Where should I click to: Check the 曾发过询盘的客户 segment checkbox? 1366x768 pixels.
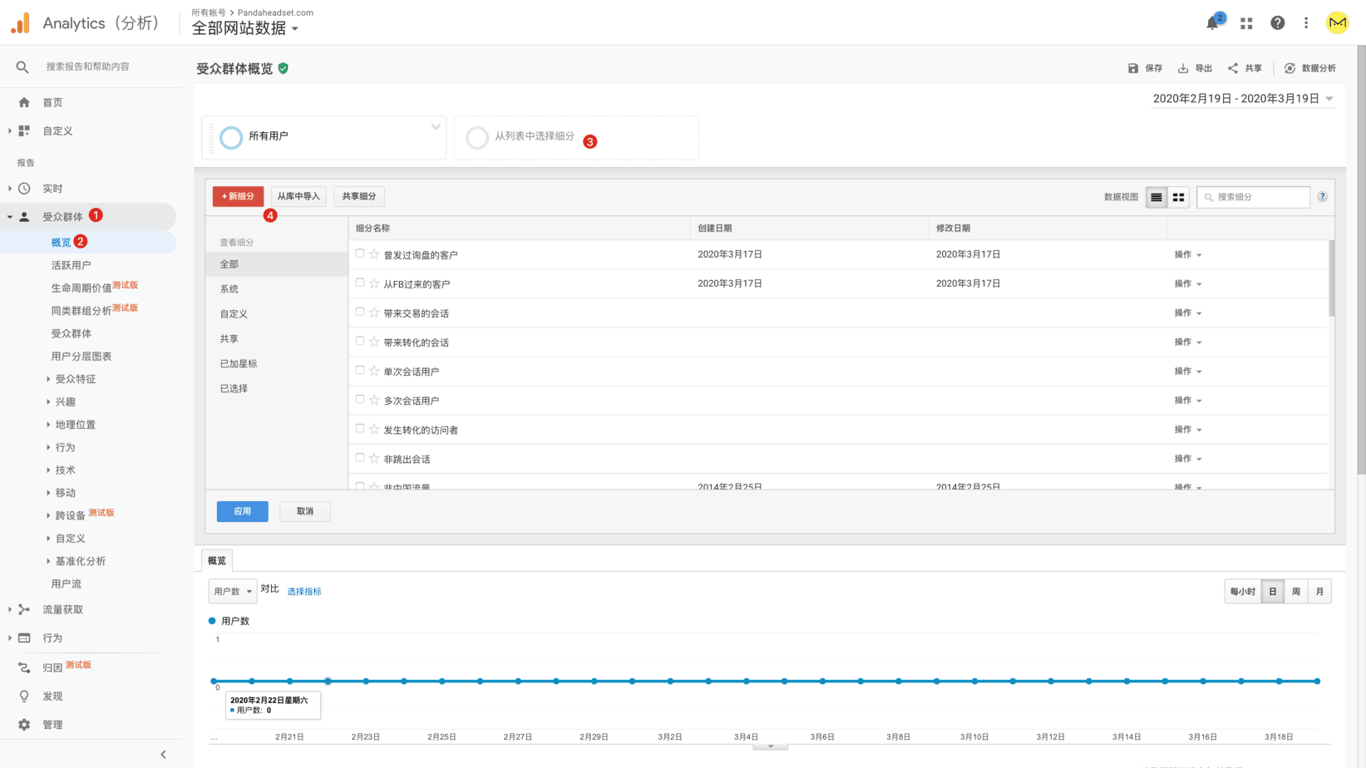360,254
